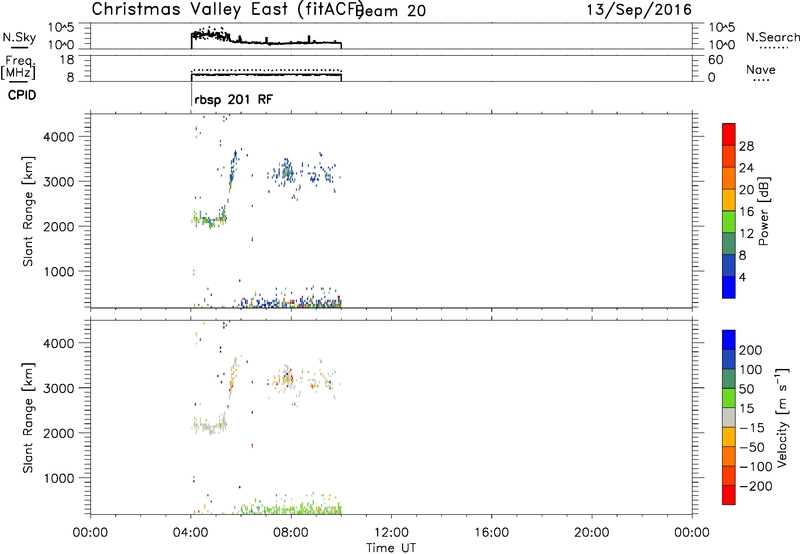
Task: Click the '04:00' time axis tick label
Action: tap(190, 533)
